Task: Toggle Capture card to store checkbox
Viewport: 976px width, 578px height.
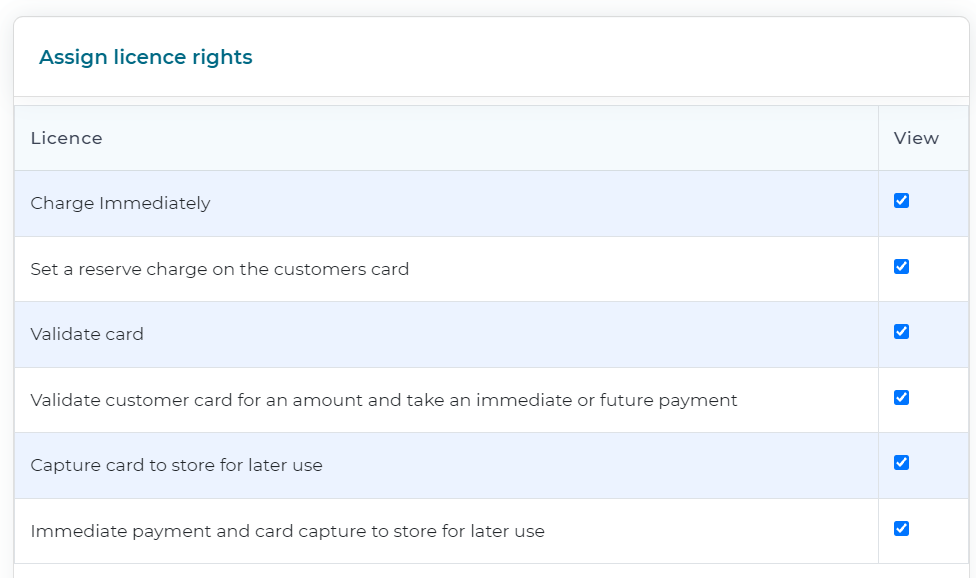Action: coord(901,462)
